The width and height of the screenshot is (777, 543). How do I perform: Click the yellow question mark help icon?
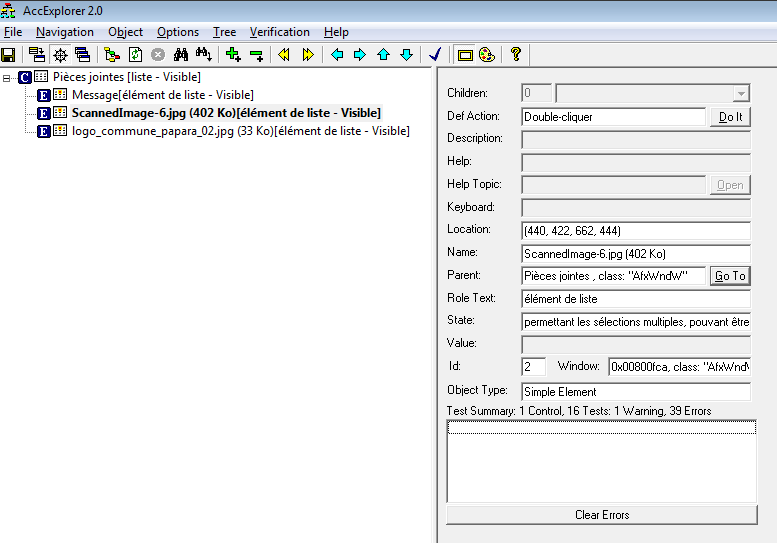(516, 54)
